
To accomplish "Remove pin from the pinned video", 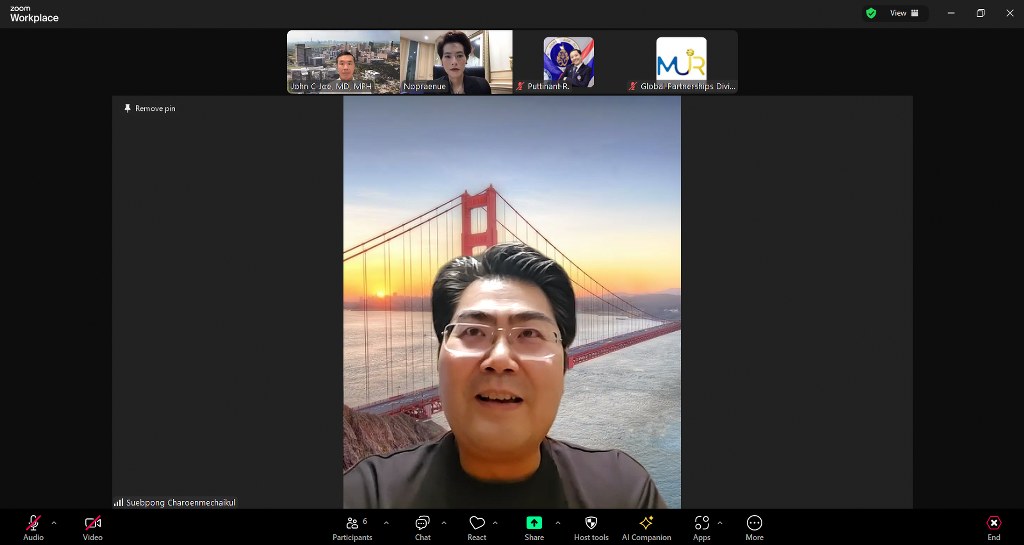I will 149,108.
